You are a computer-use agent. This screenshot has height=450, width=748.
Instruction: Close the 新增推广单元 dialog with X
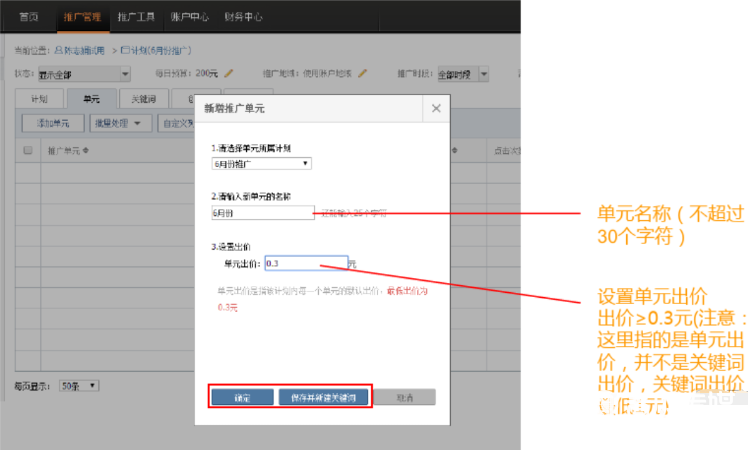click(x=436, y=107)
